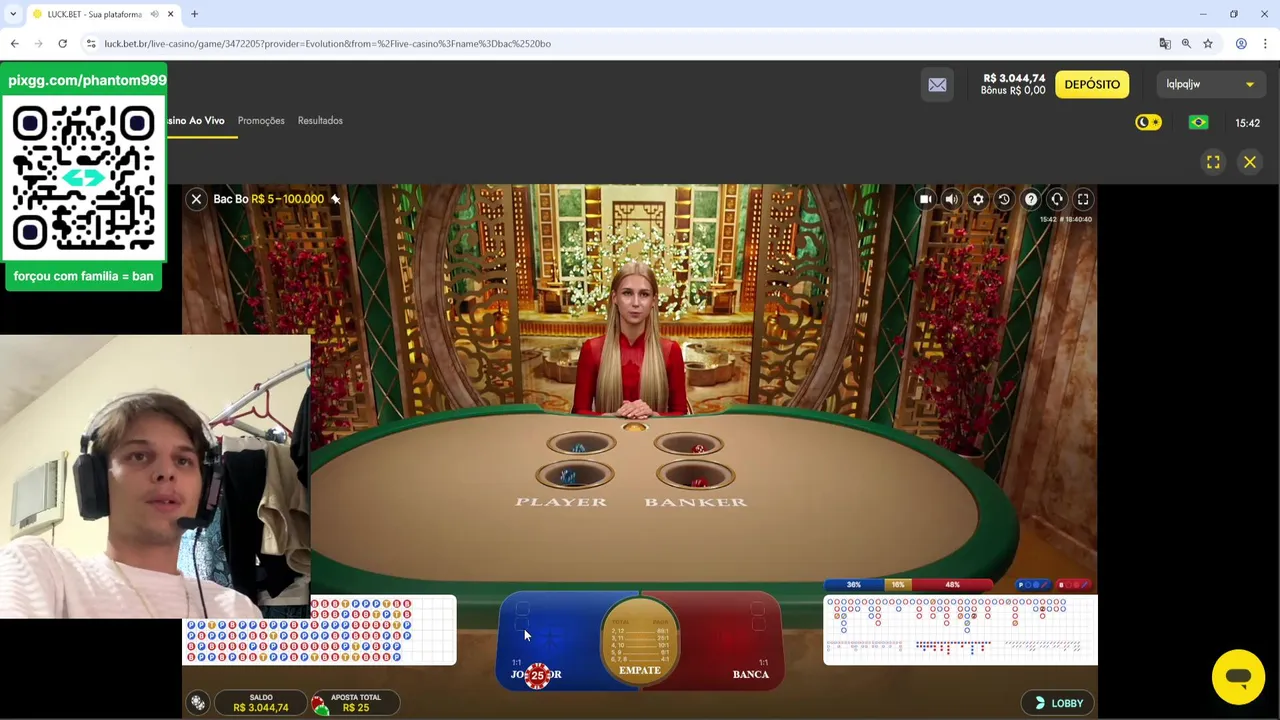Open the browser three-dot menu
Screen dimensions: 1280x720
[1265, 43]
